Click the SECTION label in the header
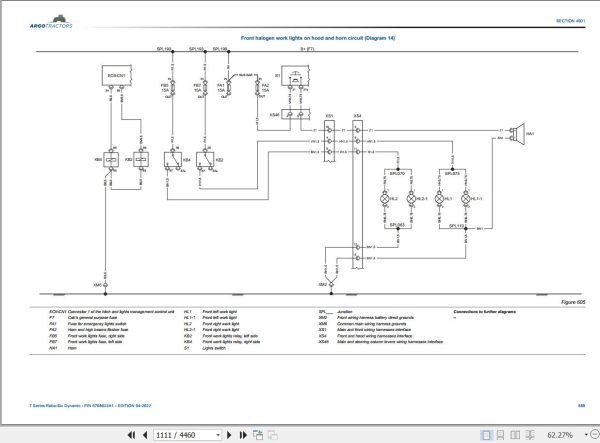The image size is (600, 443). (570, 21)
